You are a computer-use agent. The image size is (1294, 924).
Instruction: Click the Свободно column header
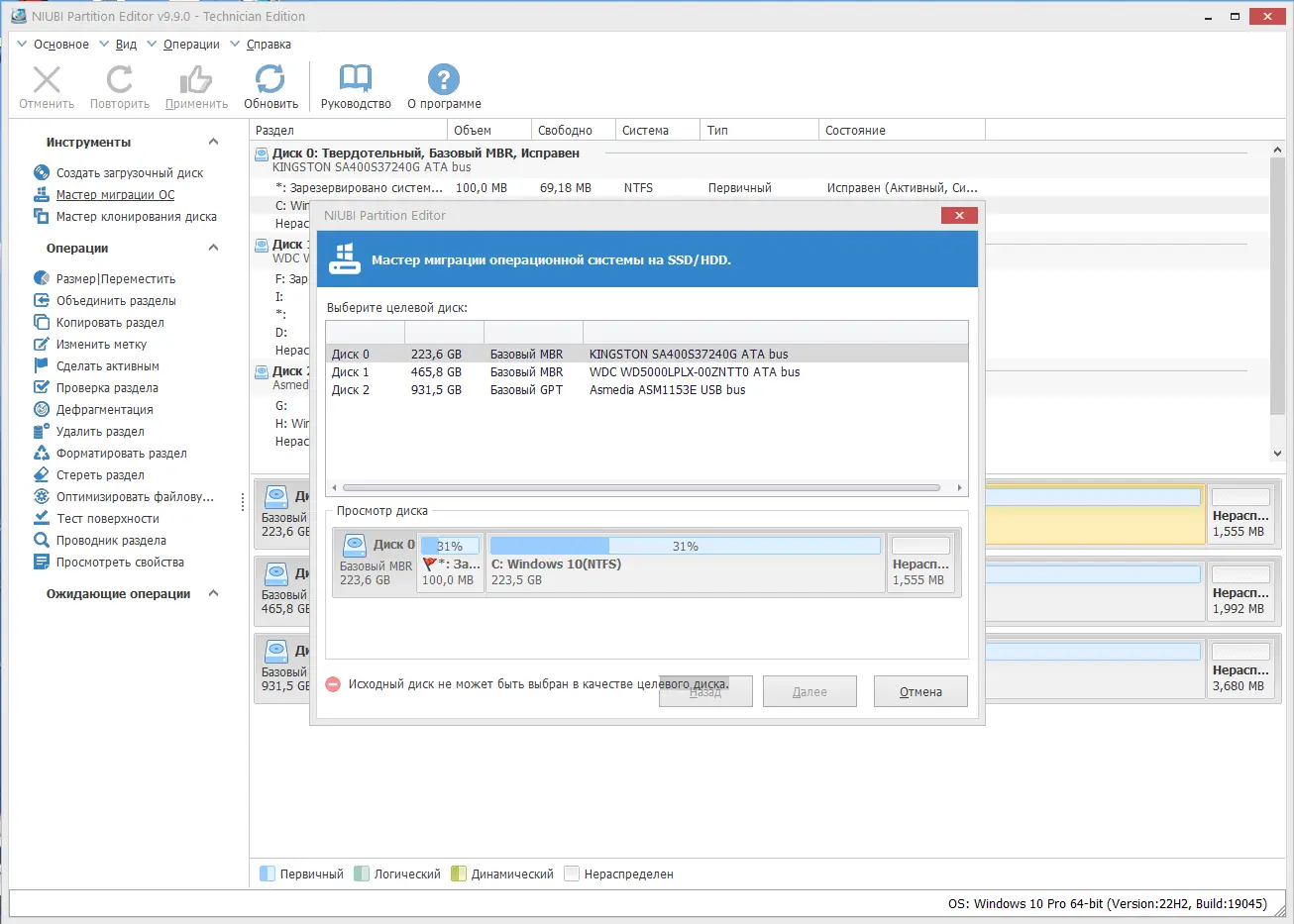[573, 130]
